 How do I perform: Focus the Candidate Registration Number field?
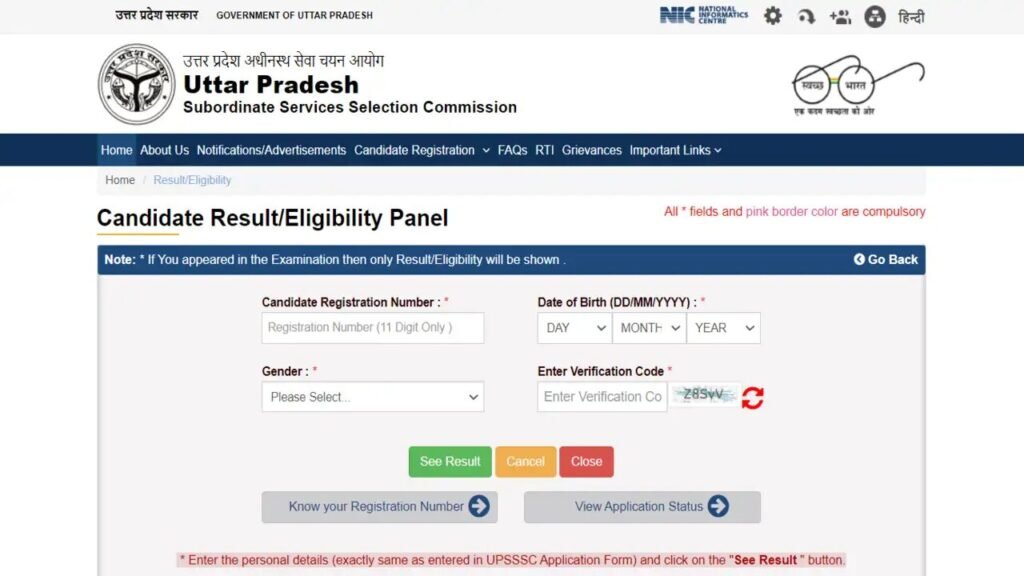(373, 328)
